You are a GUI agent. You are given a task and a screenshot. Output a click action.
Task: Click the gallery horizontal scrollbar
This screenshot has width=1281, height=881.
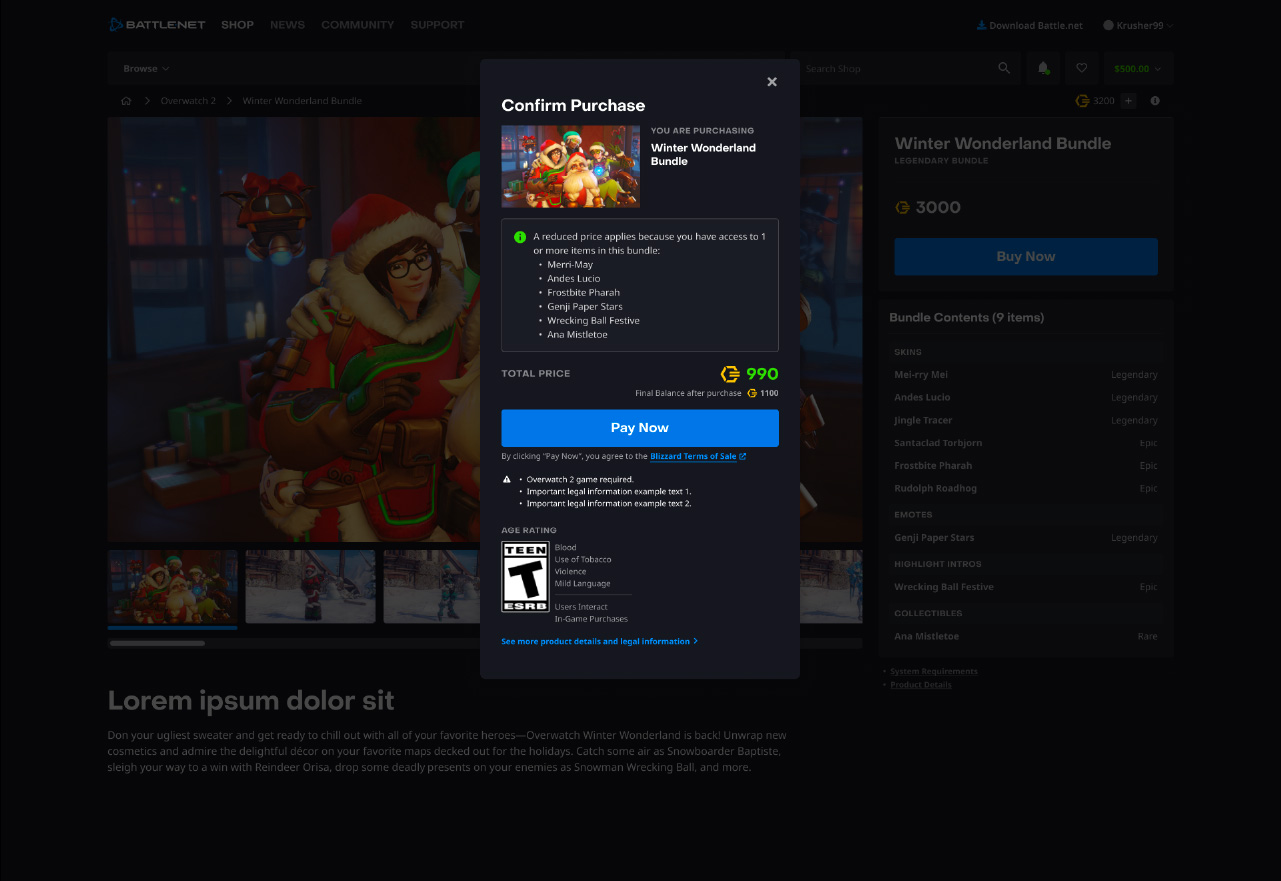pos(157,643)
